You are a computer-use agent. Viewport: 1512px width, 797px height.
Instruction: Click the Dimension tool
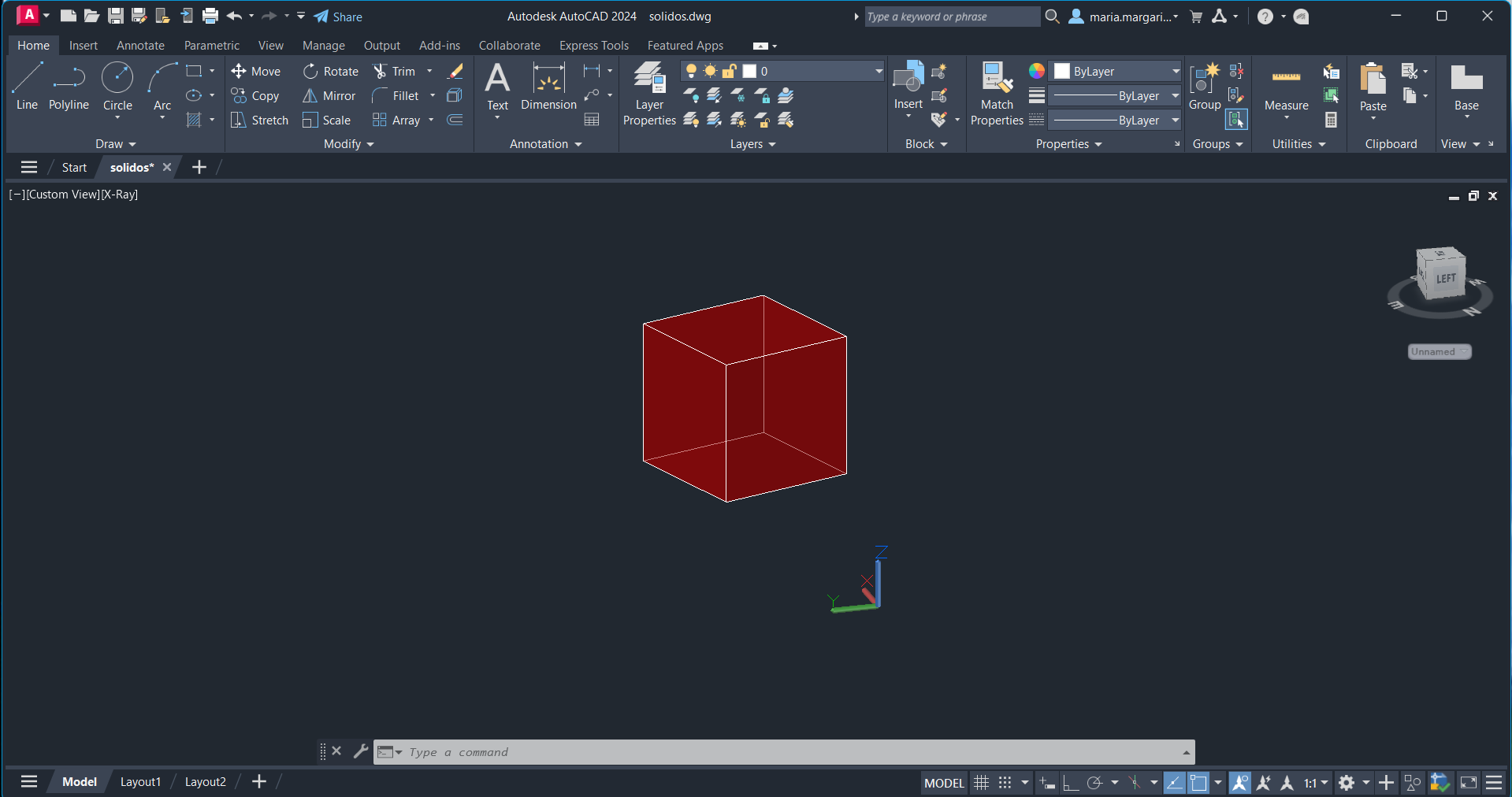click(548, 87)
